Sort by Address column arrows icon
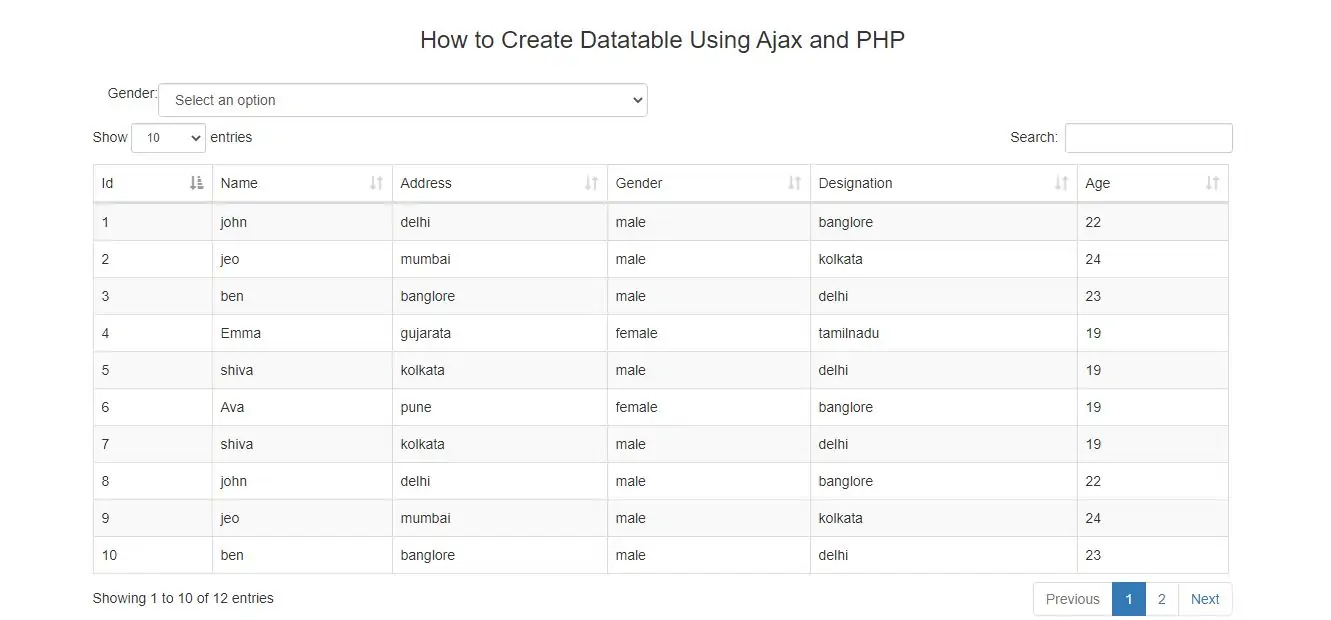This screenshot has width=1331, height=620. (591, 183)
